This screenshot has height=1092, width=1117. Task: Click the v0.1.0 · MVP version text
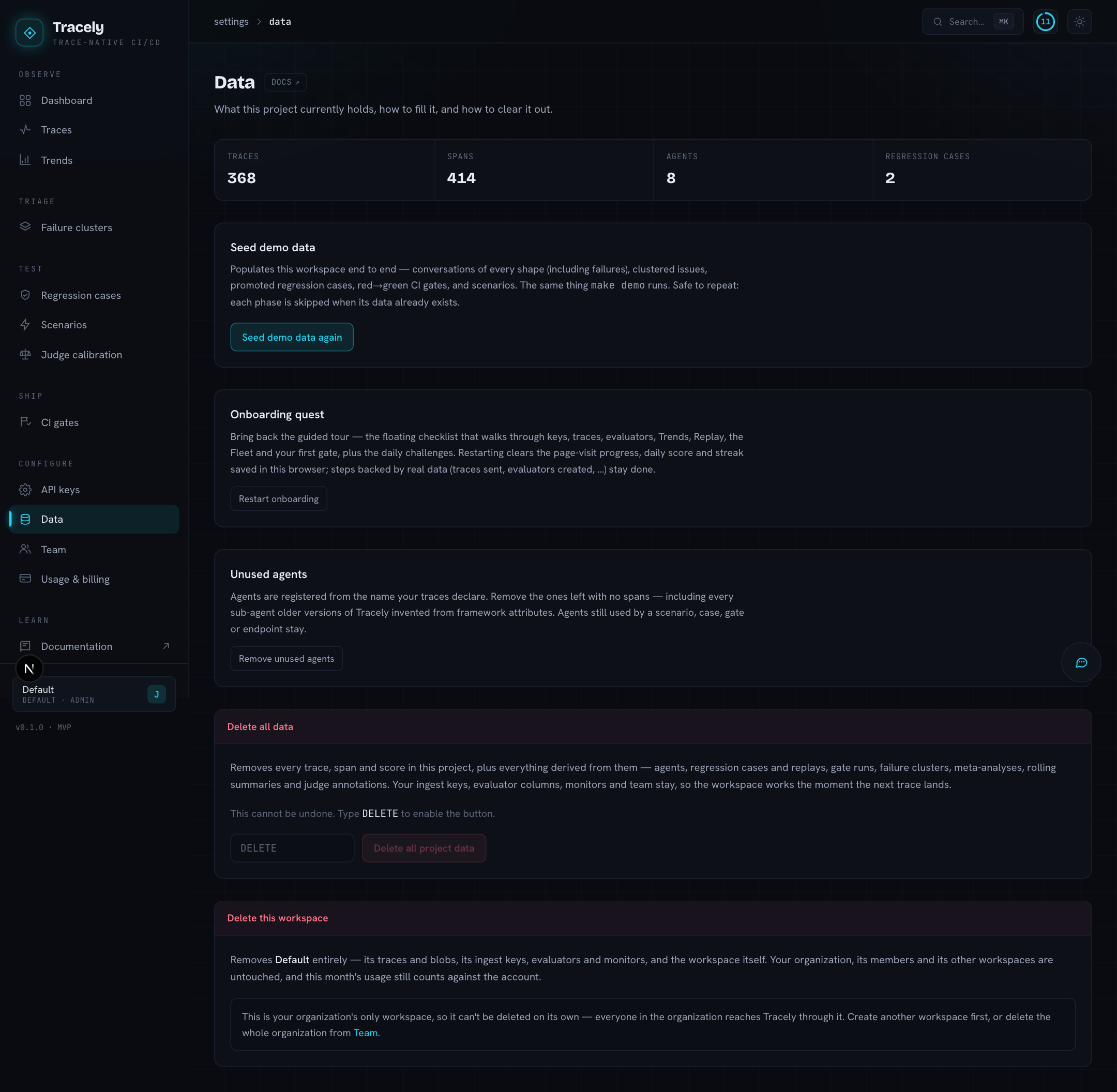pos(43,727)
